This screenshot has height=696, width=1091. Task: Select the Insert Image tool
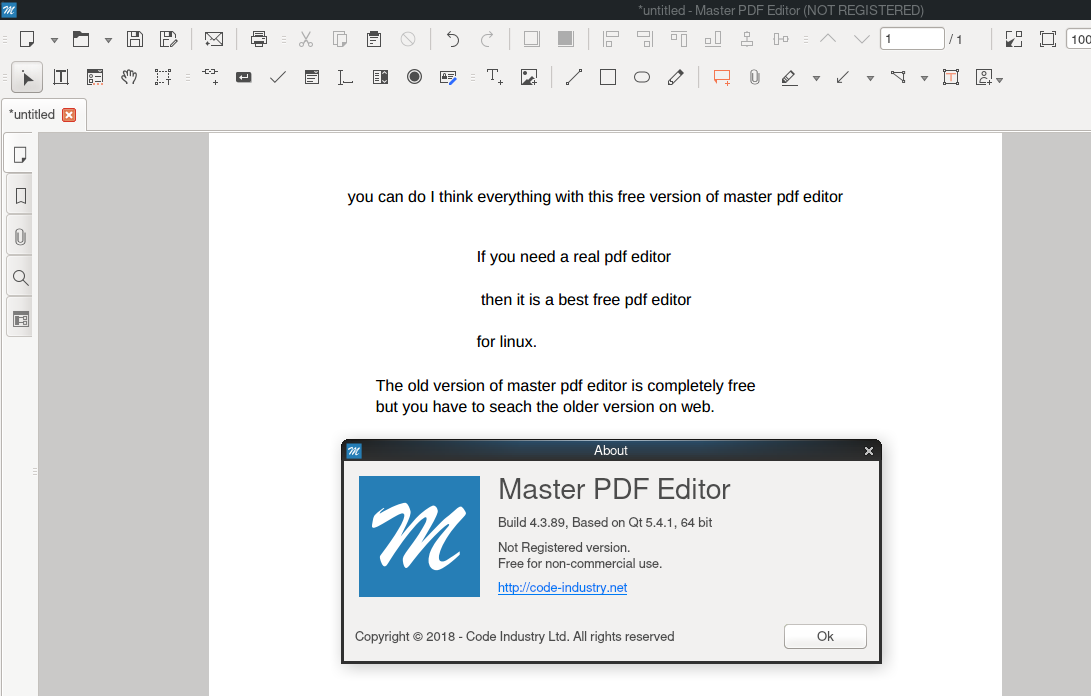[x=529, y=77]
